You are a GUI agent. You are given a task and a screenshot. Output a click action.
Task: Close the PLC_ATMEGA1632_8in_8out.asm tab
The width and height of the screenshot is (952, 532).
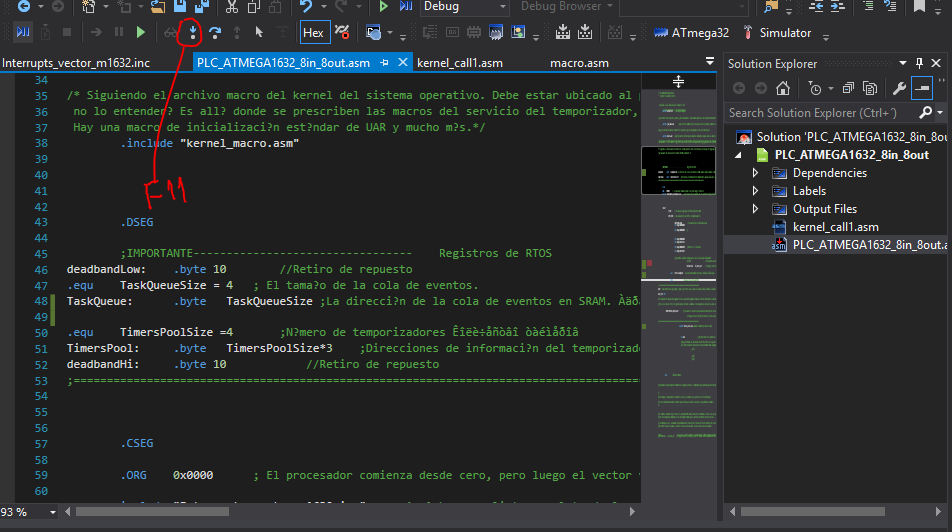[x=403, y=63]
